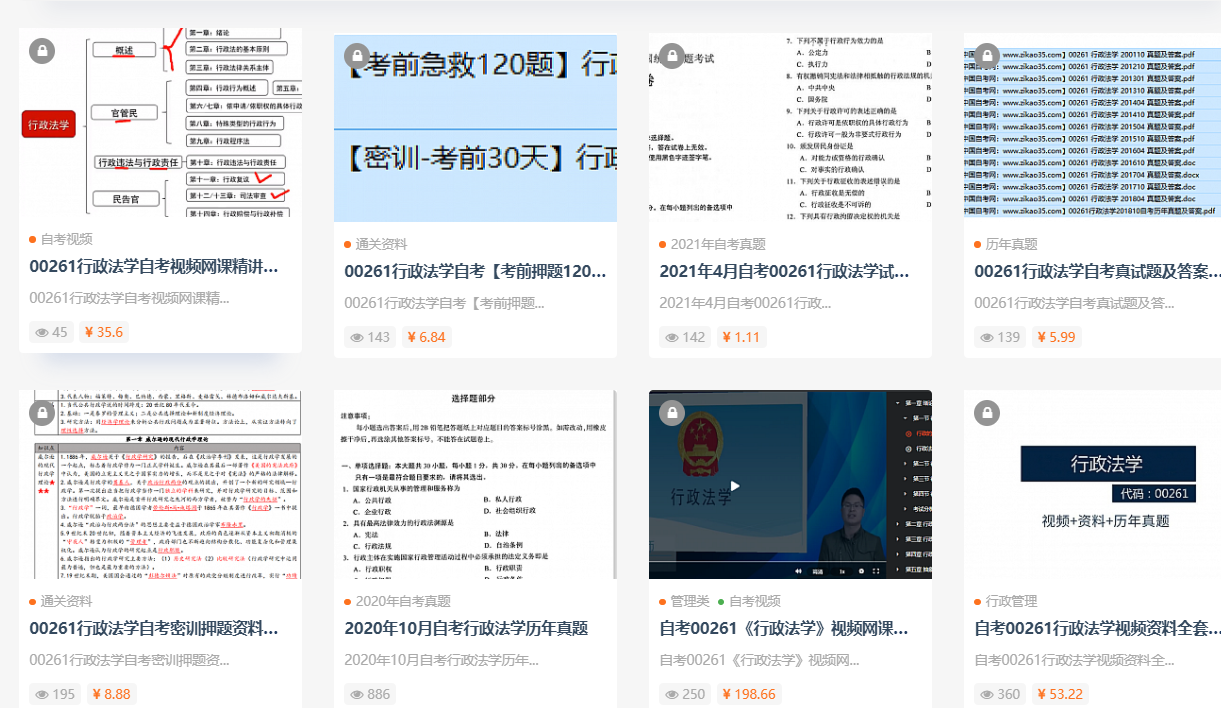Click eye icon beside view count 139

(987, 337)
